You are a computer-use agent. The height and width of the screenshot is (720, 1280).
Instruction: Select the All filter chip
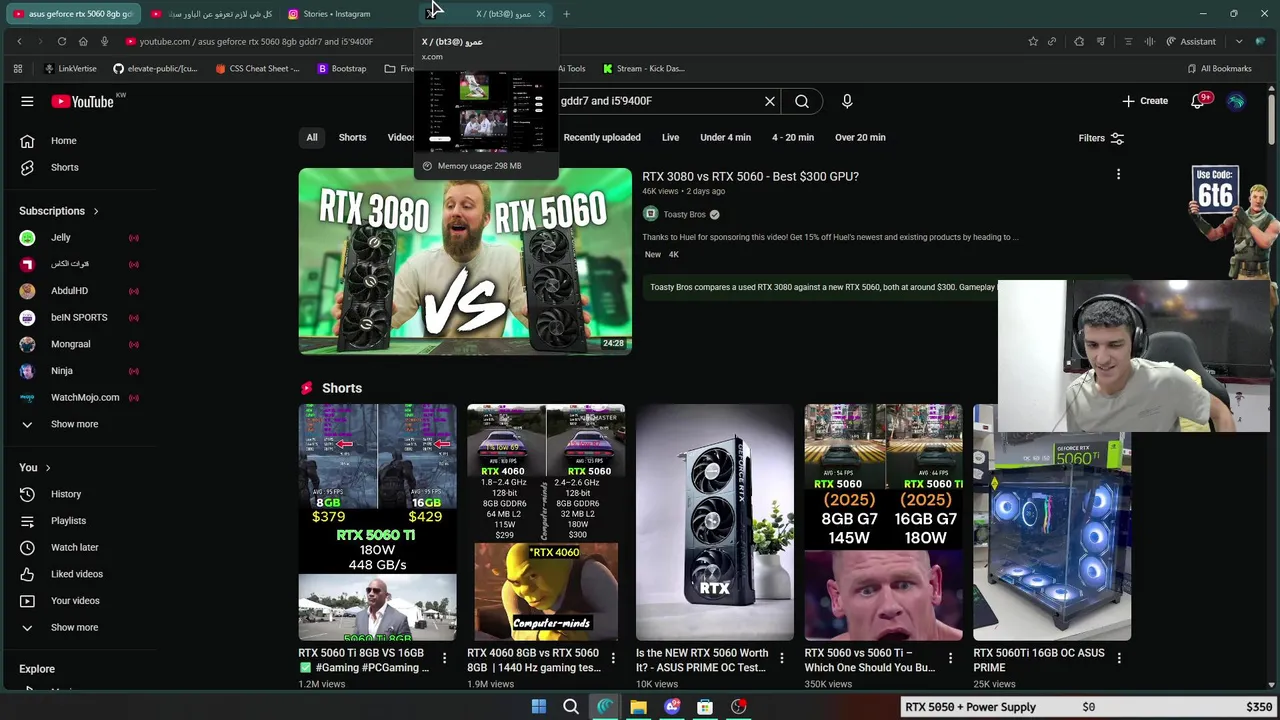312,138
